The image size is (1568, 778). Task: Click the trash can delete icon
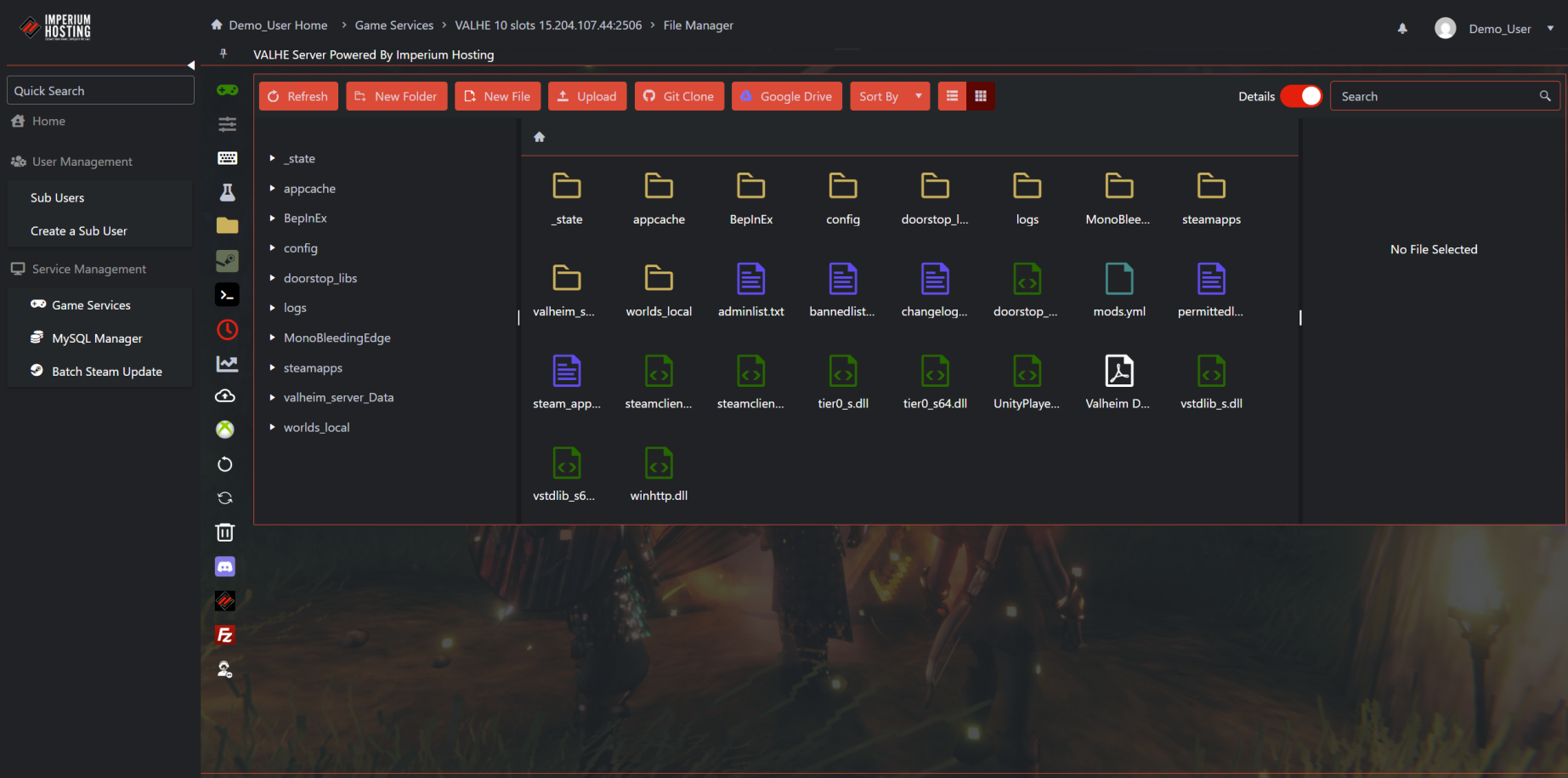[225, 532]
